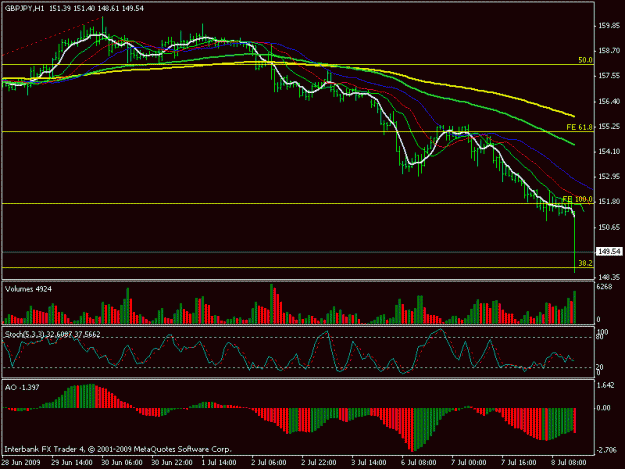The image size is (625, 469).
Task: Click the 1 Jul 14:00 time label
Action: [x=219, y=462]
